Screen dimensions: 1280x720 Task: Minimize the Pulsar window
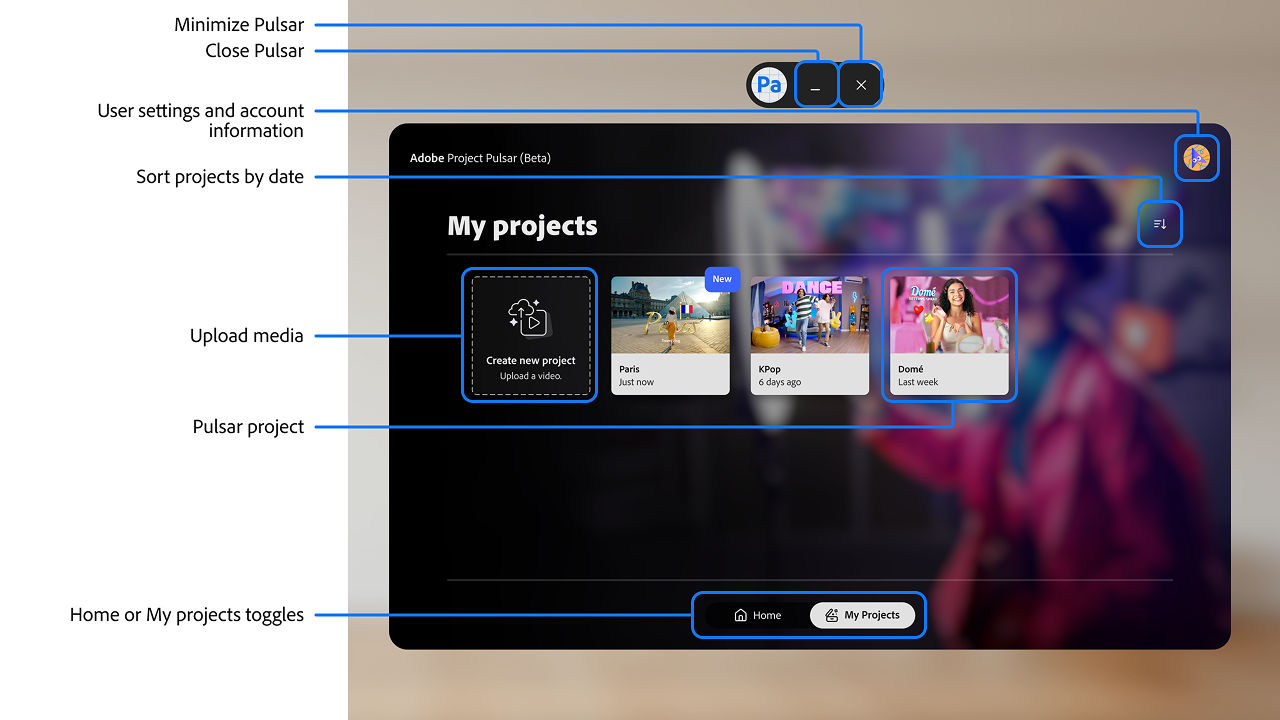816,85
